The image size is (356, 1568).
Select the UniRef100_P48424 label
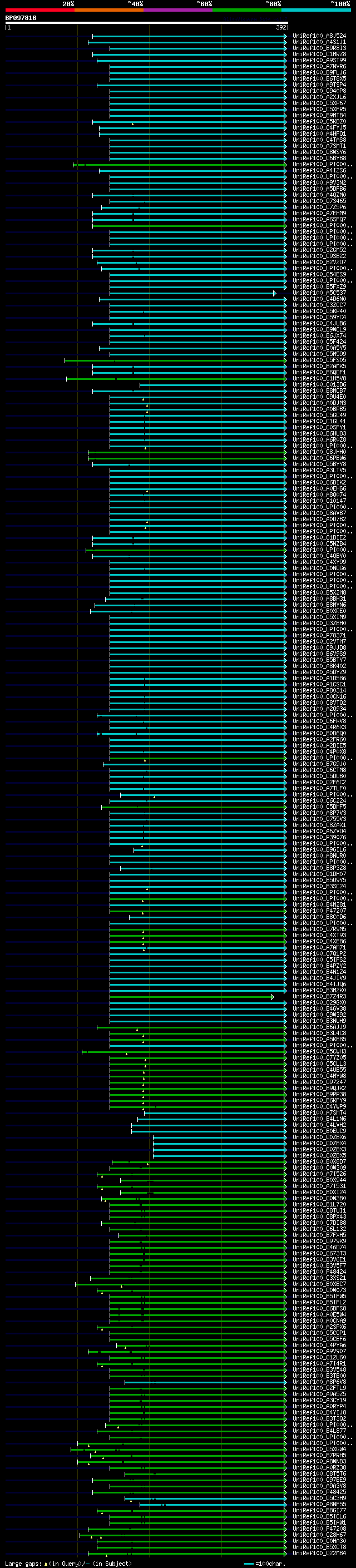(319, 1272)
